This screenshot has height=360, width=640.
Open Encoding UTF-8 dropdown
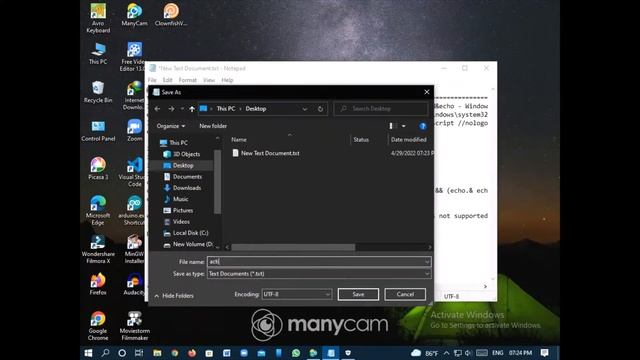[x=297, y=294]
